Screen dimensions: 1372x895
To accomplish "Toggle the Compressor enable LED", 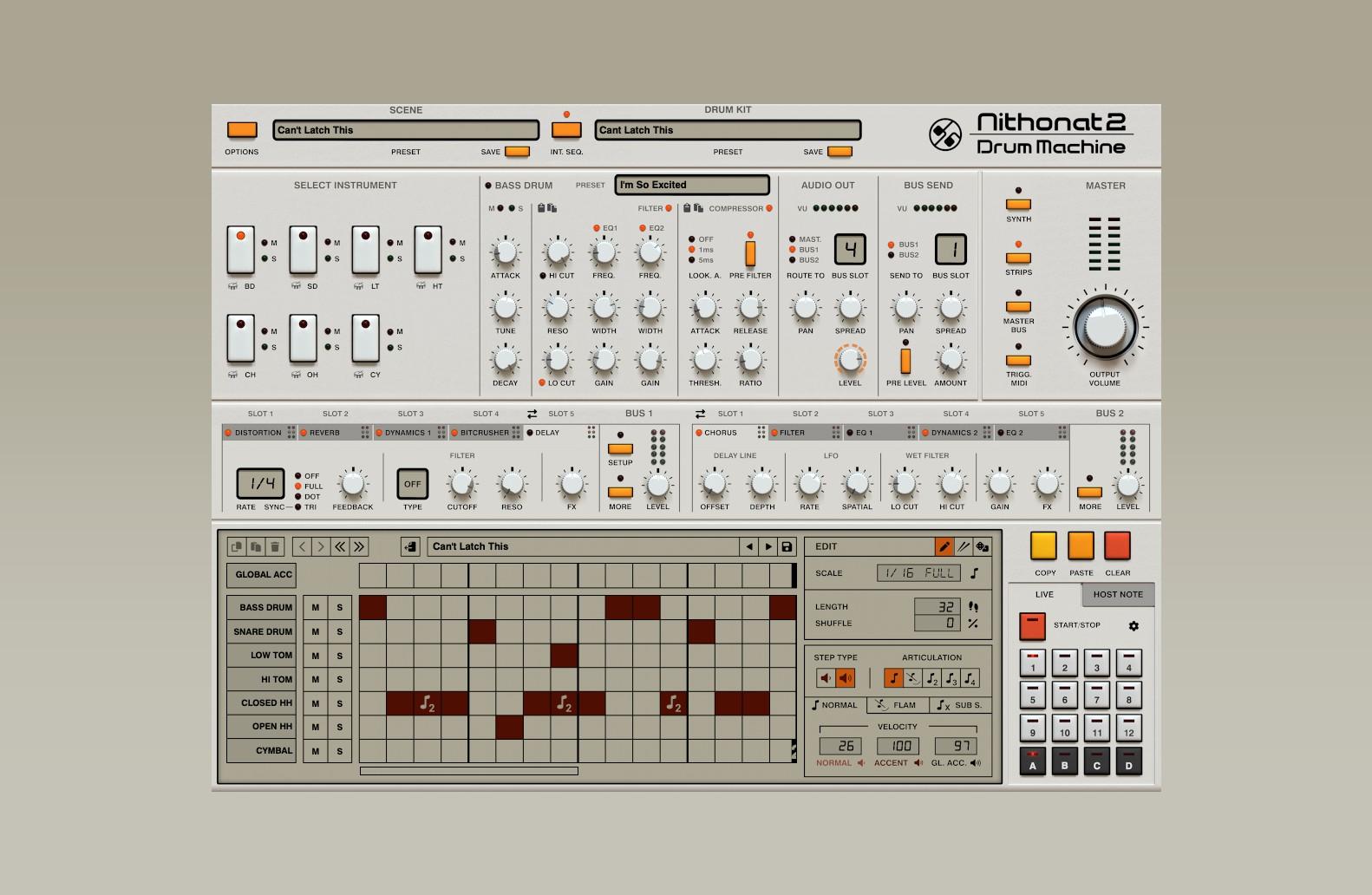I will (x=768, y=208).
